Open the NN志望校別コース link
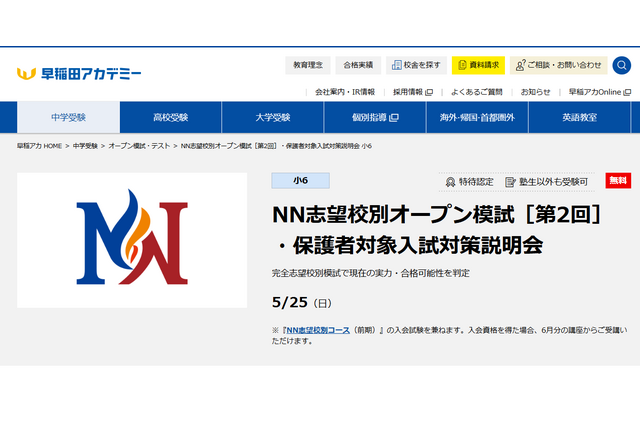640x426 pixels. click(318, 330)
